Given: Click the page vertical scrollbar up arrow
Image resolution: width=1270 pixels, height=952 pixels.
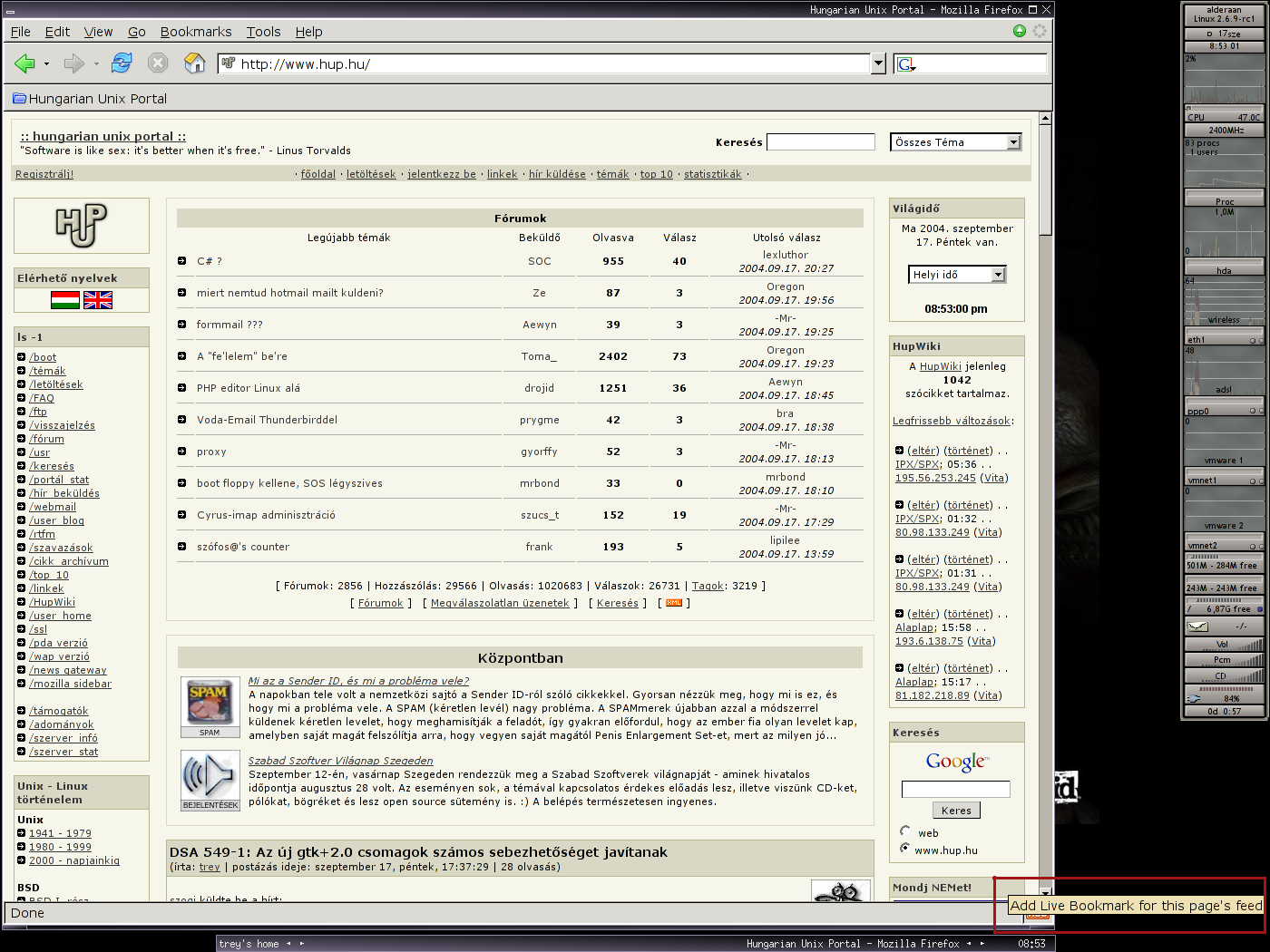Looking at the screenshot, I should (x=1045, y=119).
